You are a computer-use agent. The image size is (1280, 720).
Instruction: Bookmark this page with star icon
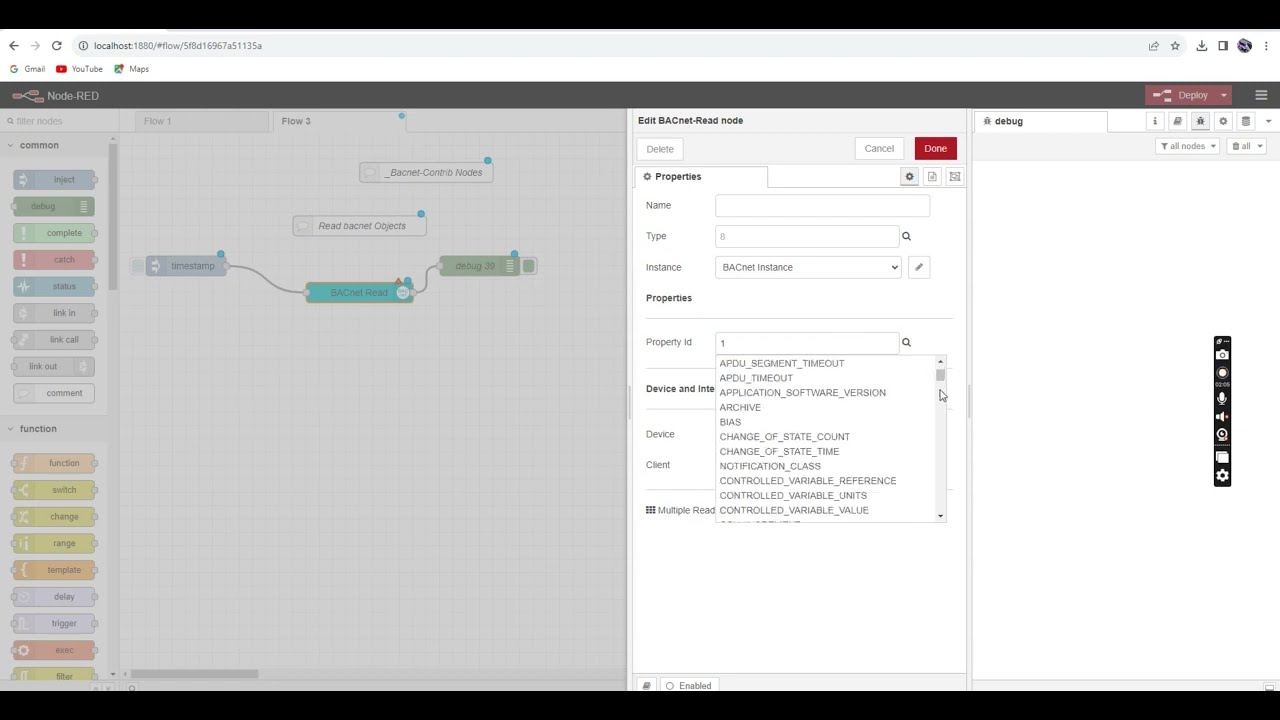pyautogui.click(x=1175, y=46)
